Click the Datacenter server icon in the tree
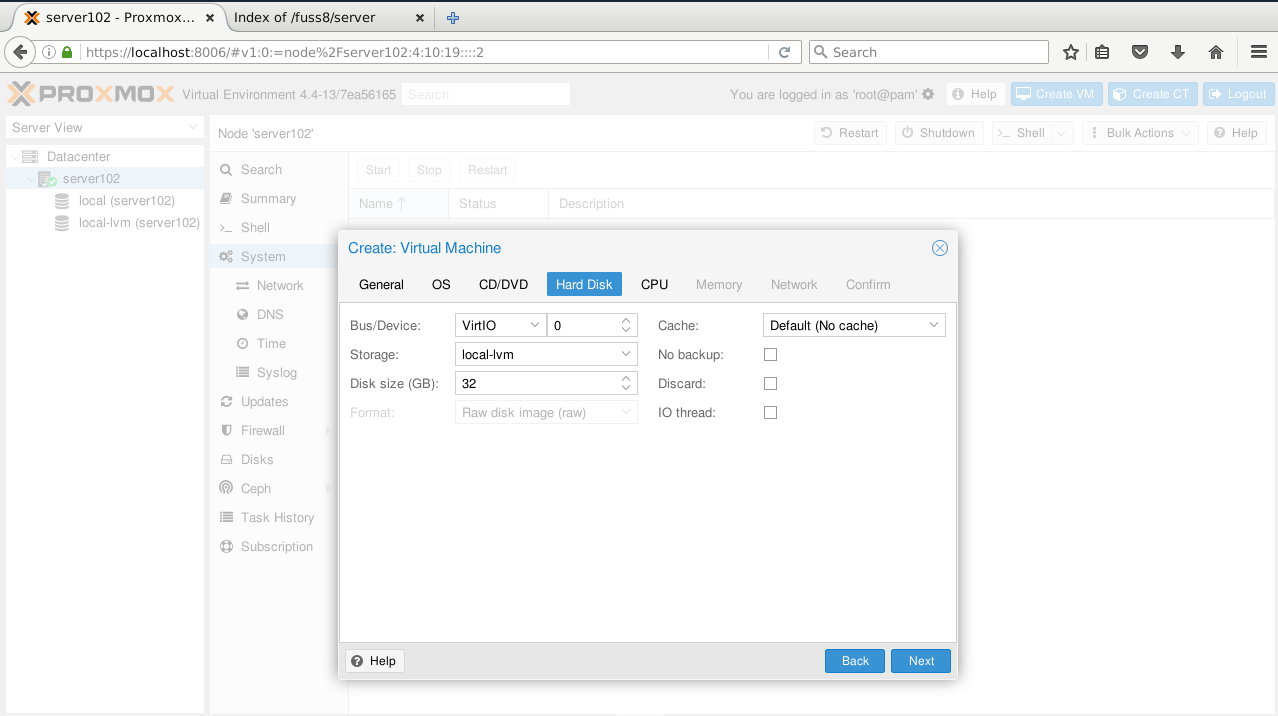 [x=30, y=157]
